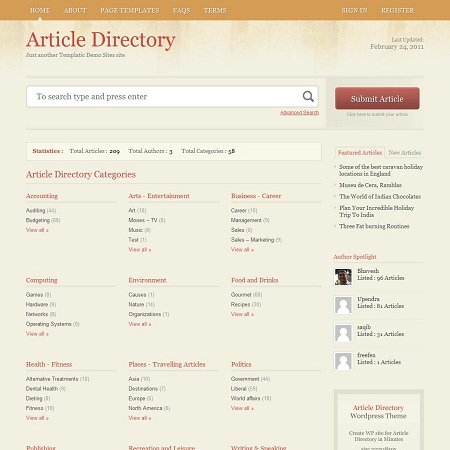Click the Article Directory site title
This screenshot has width=450, height=450.
(x=101, y=40)
